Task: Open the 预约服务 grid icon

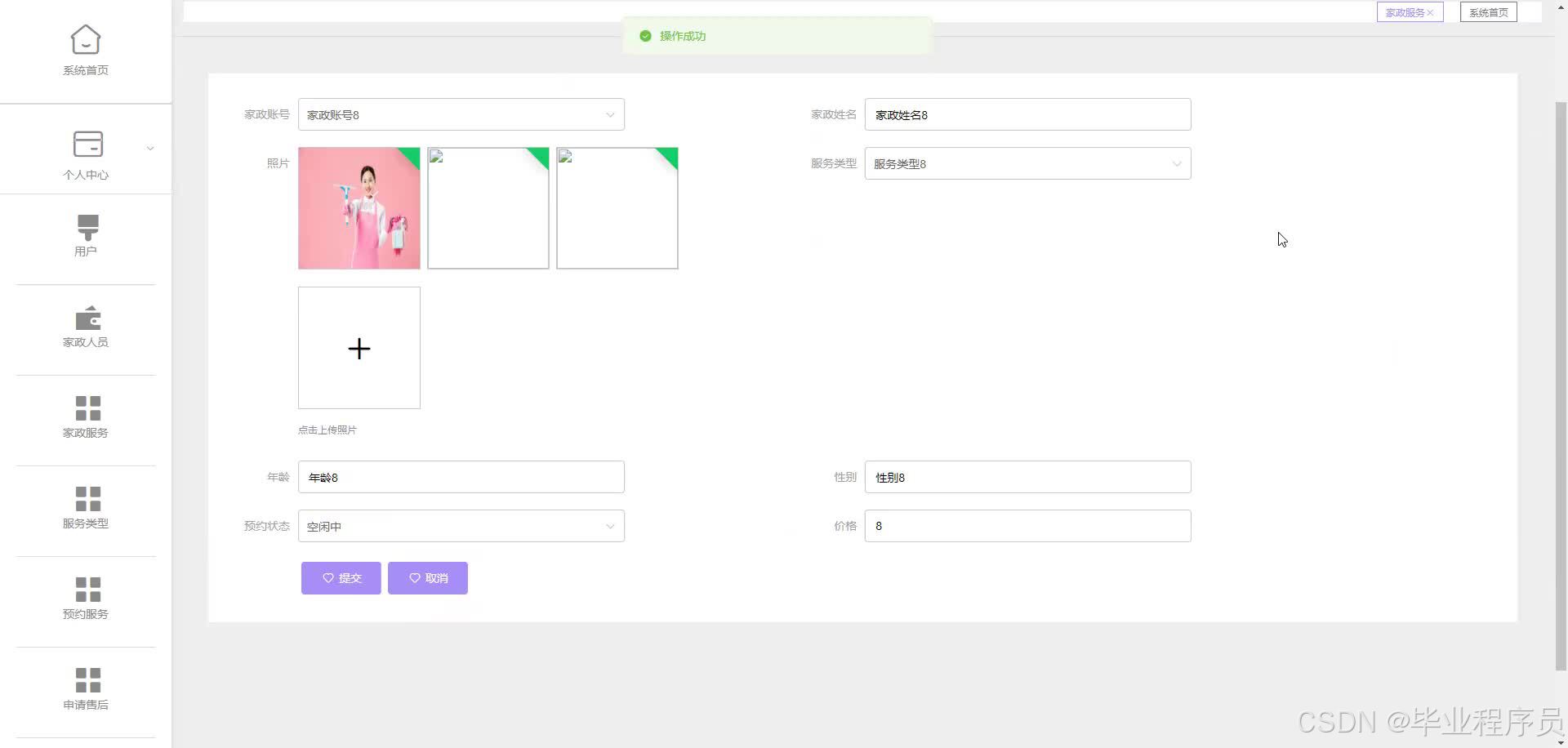Action: pyautogui.click(x=87, y=590)
